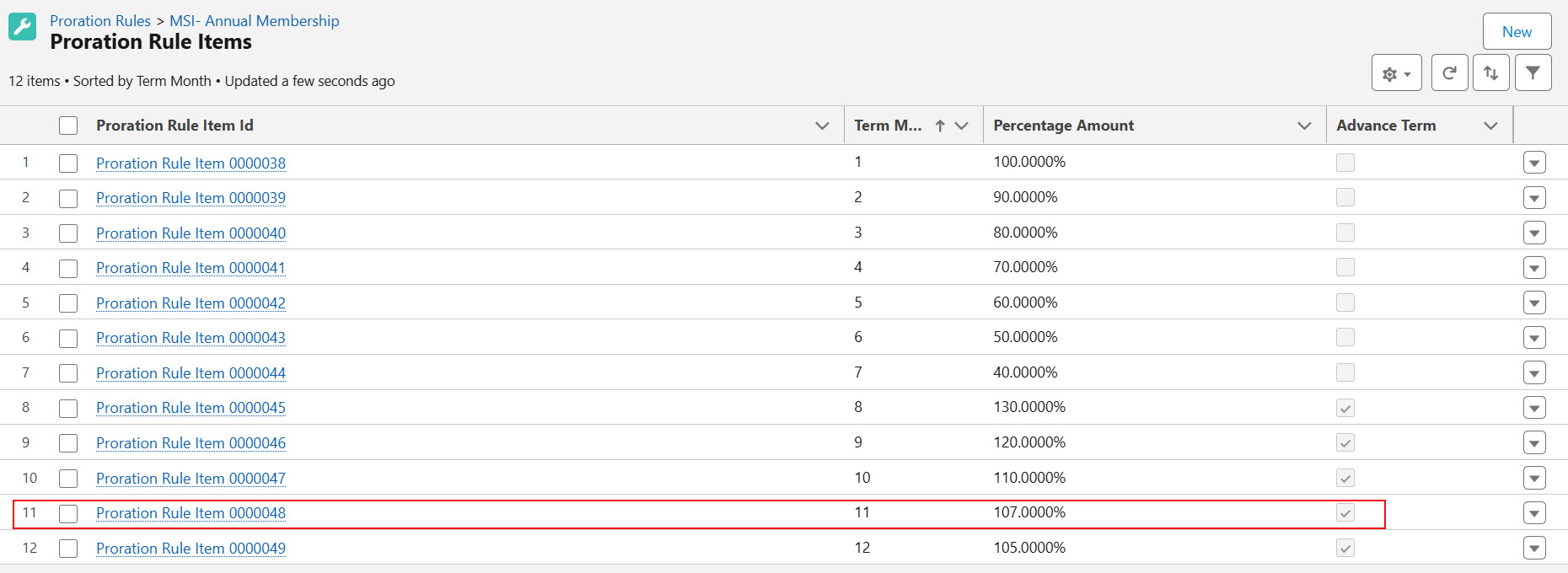Check the box for Item 0000040
The width and height of the screenshot is (1568, 573).
(68, 233)
